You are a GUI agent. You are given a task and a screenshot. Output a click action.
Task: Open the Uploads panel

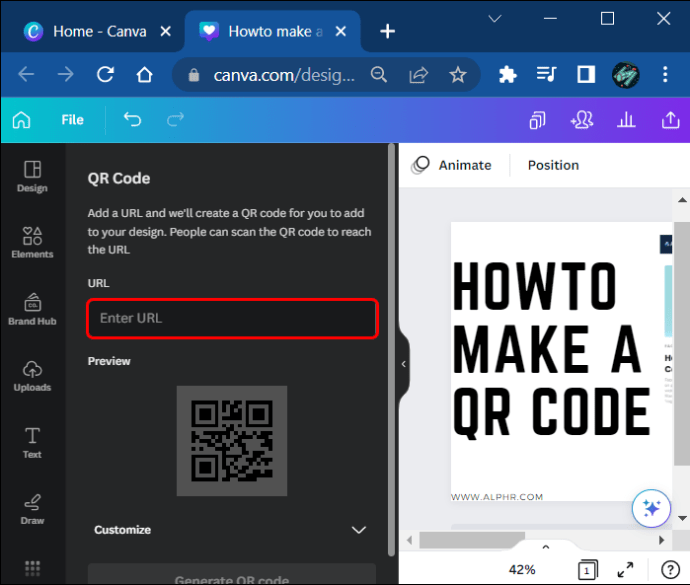point(32,376)
